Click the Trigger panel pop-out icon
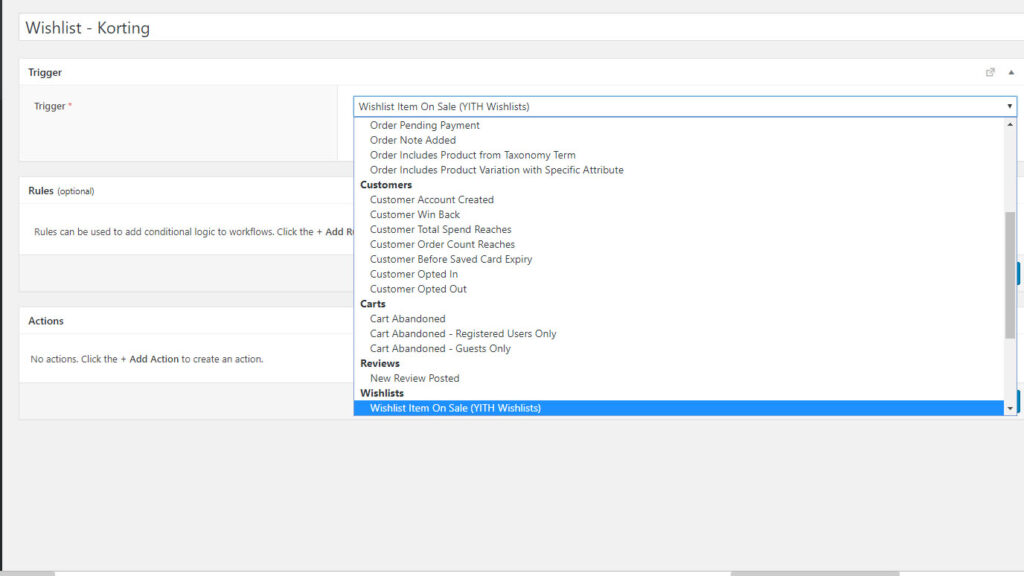Viewport: 1024px width, 576px height. click(x=990, y=72)
